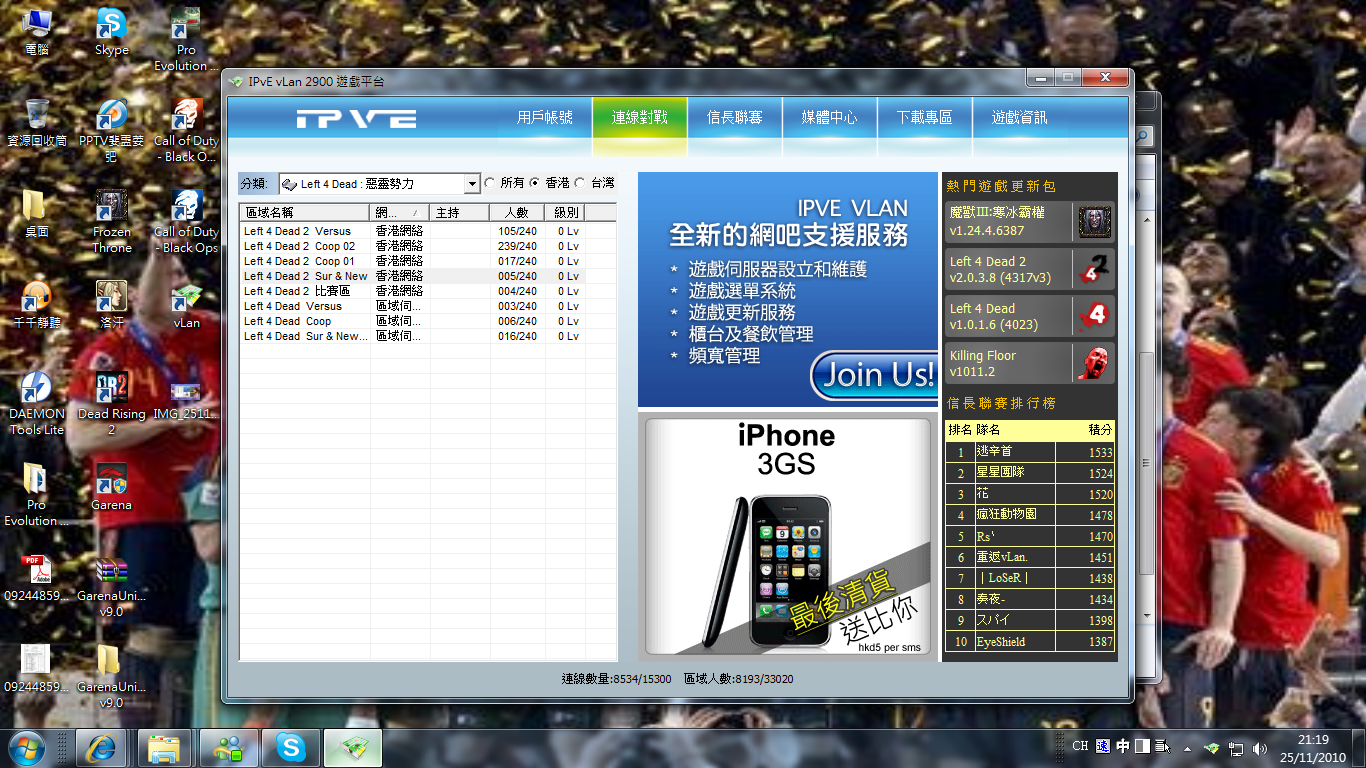Screen dimensions: 1366x768
Task: Select the Left 4 Dead 2 Versus room
Action: click(x=298, y=231)
